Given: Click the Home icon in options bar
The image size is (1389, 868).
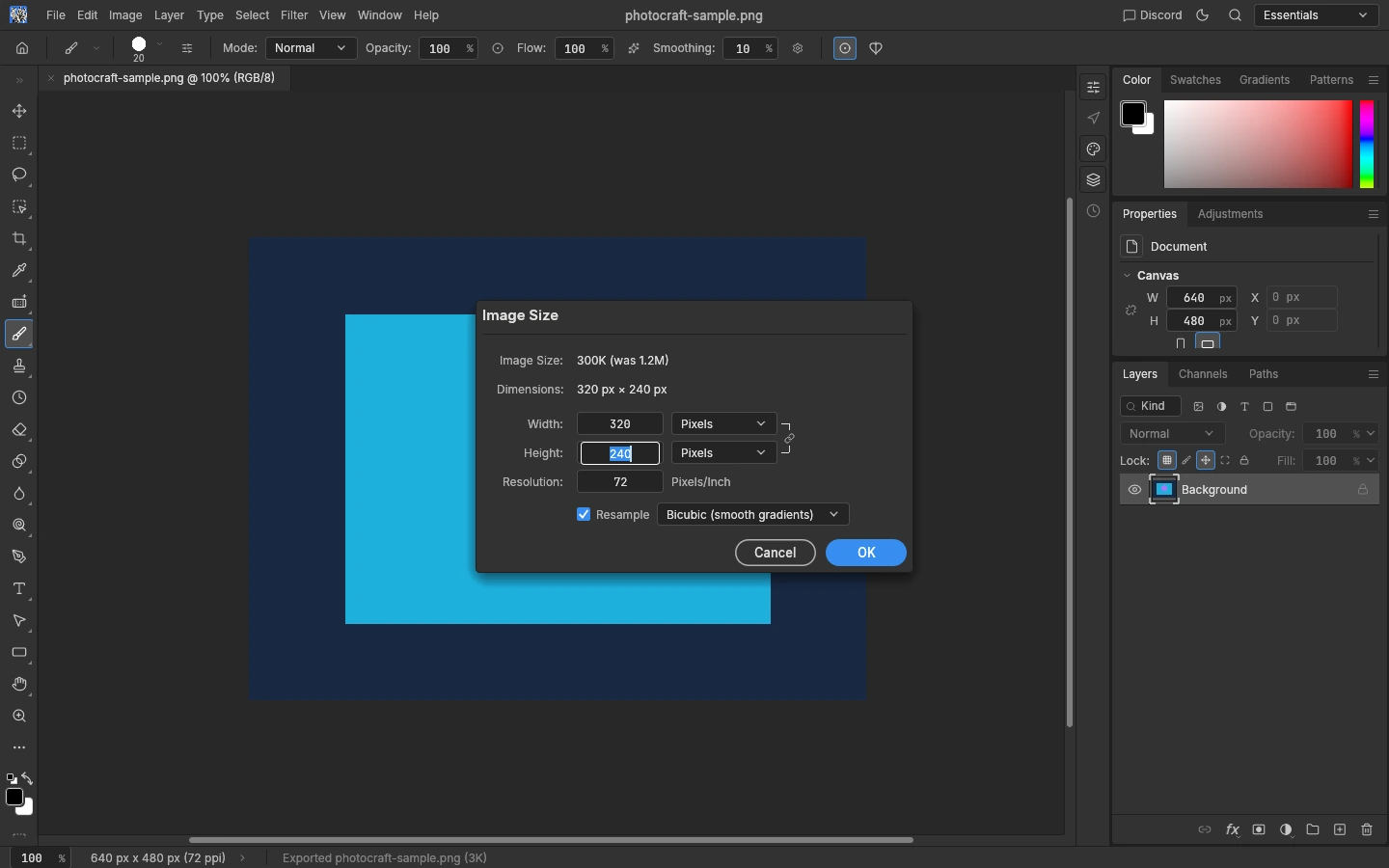Looking at the screenshot, I should tap(22, 48).
